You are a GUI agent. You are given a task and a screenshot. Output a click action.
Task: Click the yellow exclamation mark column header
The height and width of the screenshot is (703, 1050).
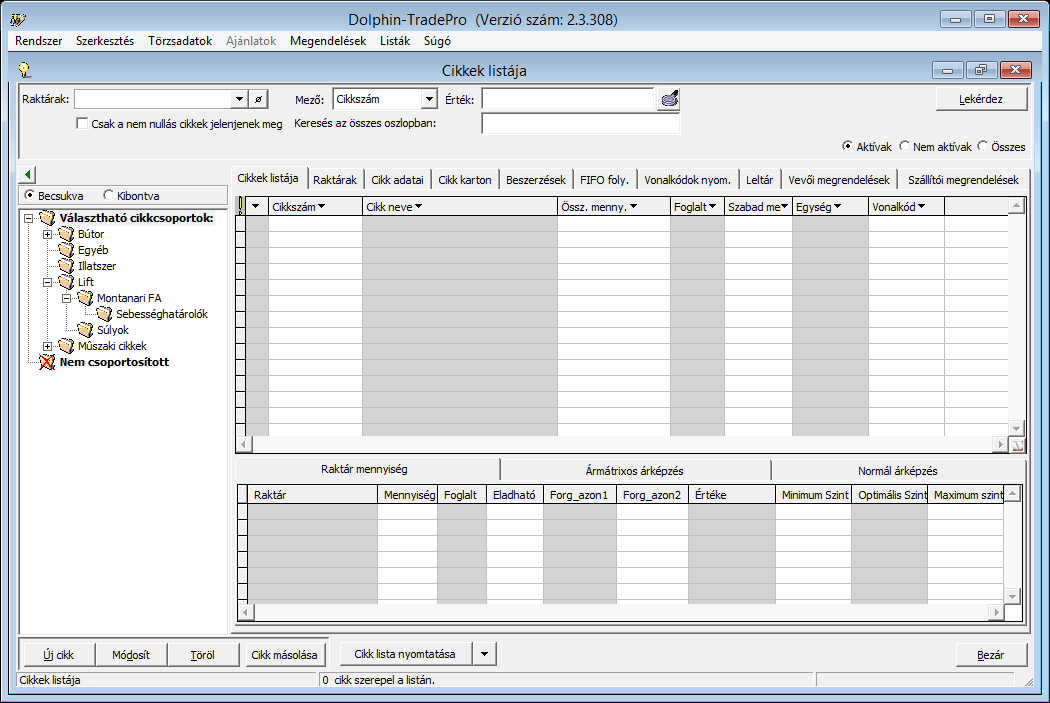pyautogui.click(x=240, y=206)
